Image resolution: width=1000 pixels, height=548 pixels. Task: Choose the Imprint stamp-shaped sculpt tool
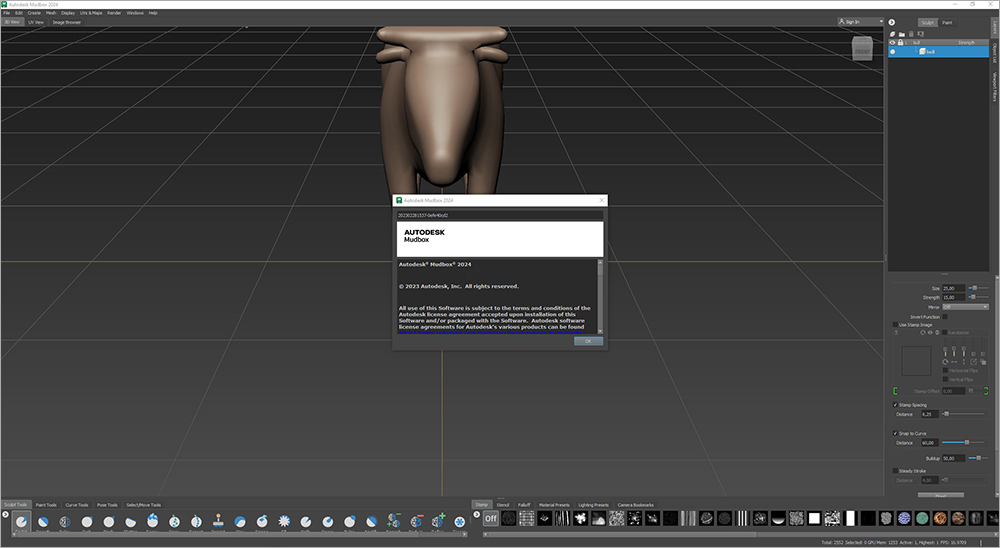pyautogui.click(x=218, y=522)
